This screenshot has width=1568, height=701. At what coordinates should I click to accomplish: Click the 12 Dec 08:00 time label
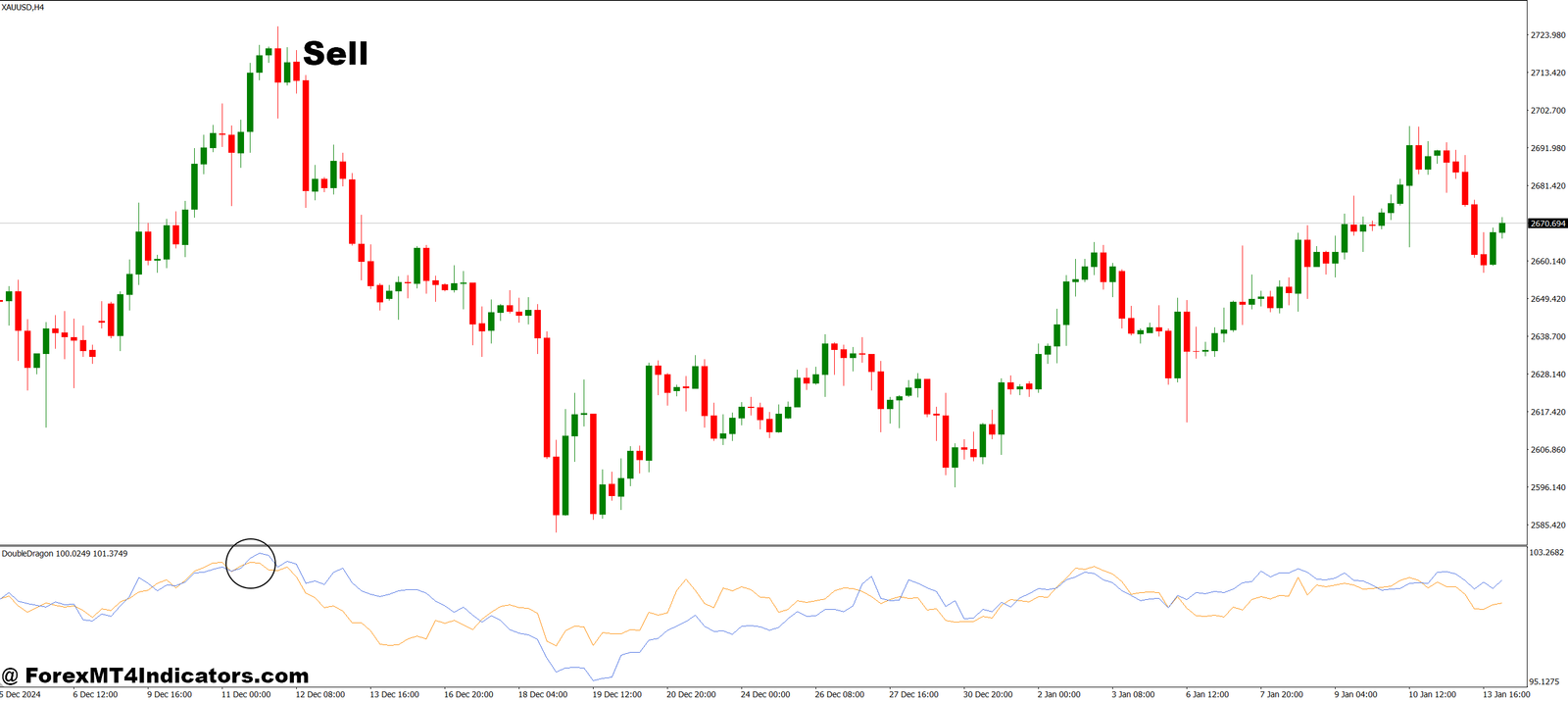319,694
